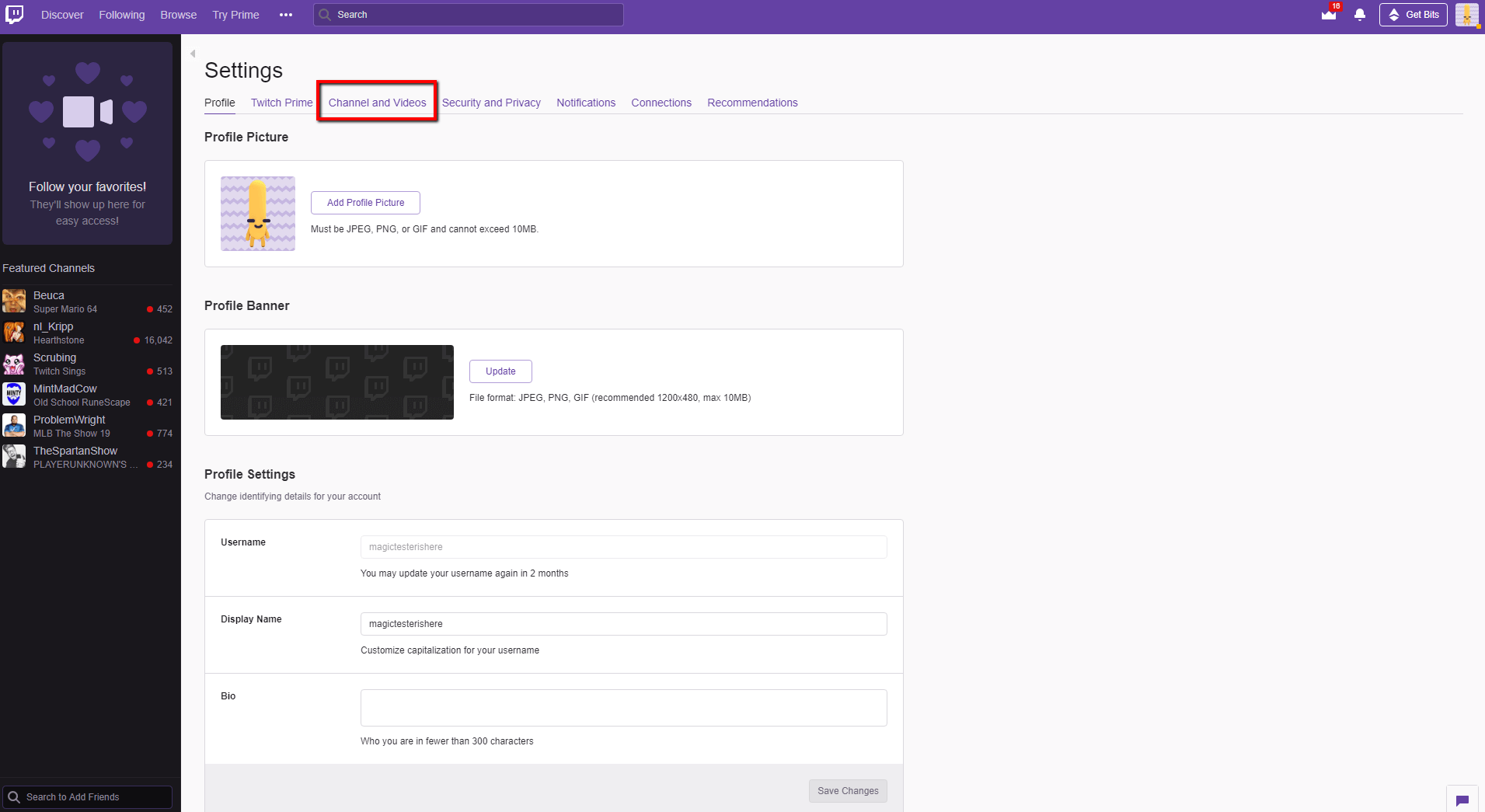Click inside the Bio text field

622,707
